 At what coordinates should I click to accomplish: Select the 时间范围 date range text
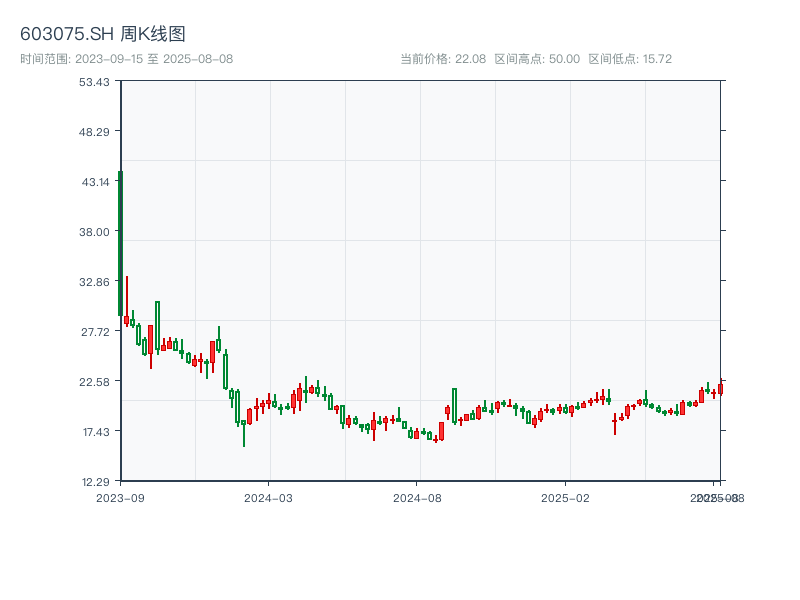127,59
